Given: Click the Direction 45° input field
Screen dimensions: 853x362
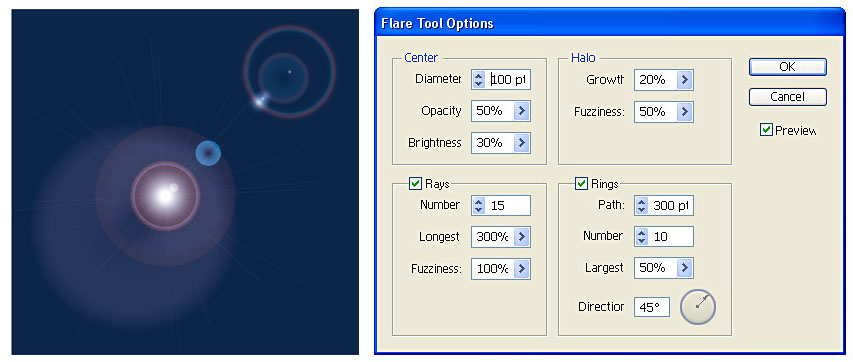Looking at the screenshot, I should pos(652,307).
